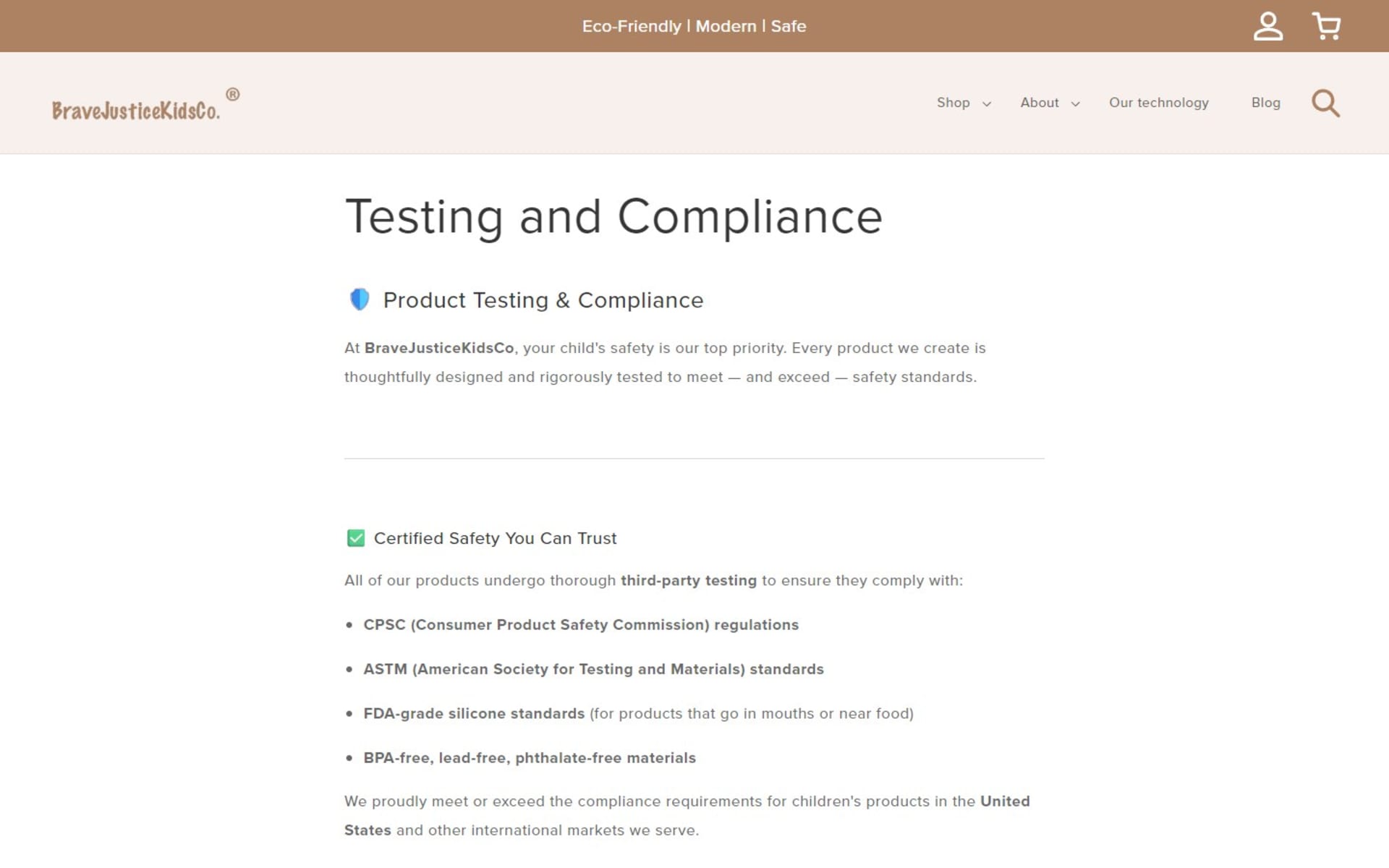Click bold BraveJusticeKidsCo in intro paragraph
Screen dimensions: 1389x868
pos(438,348)
